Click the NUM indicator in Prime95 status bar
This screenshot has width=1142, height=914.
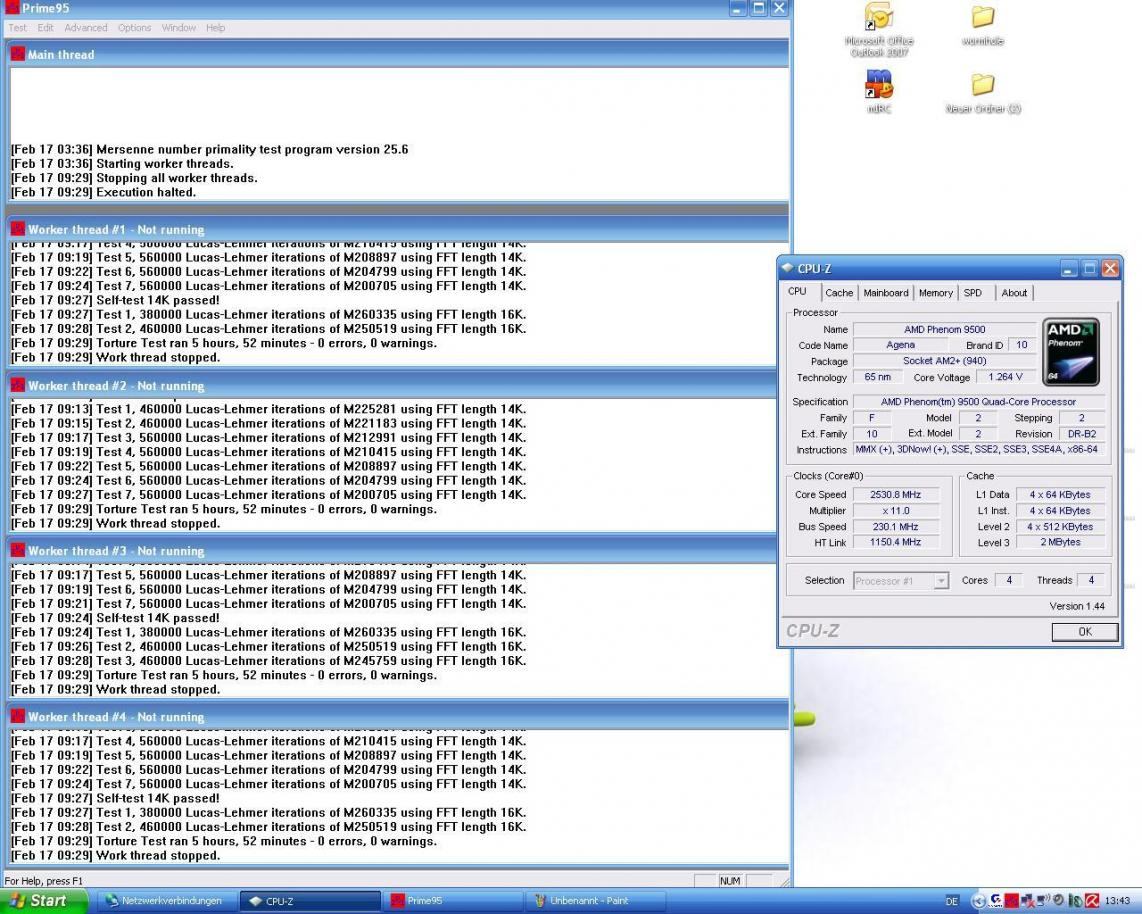point(730,880)
